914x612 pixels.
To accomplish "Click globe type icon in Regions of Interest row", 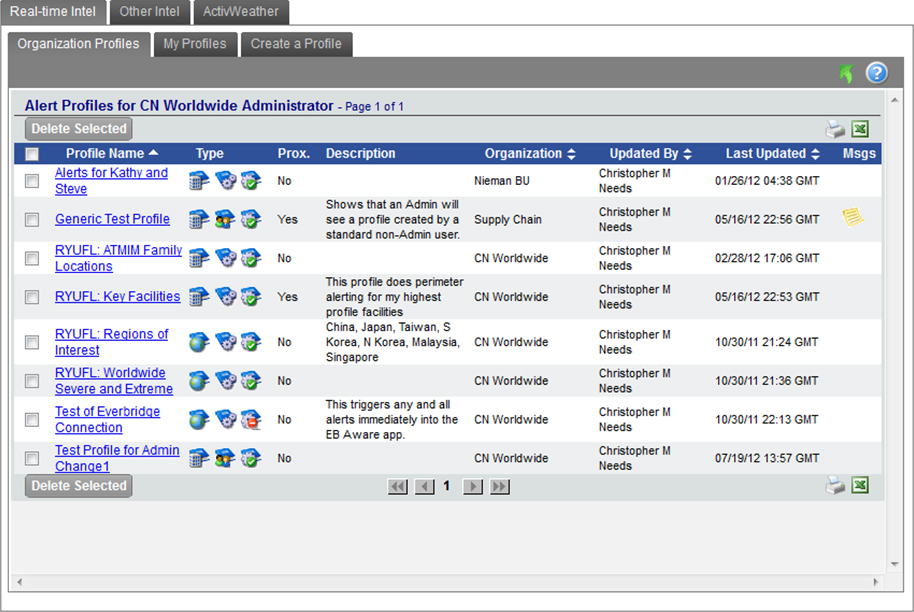I will coord(198,342).
